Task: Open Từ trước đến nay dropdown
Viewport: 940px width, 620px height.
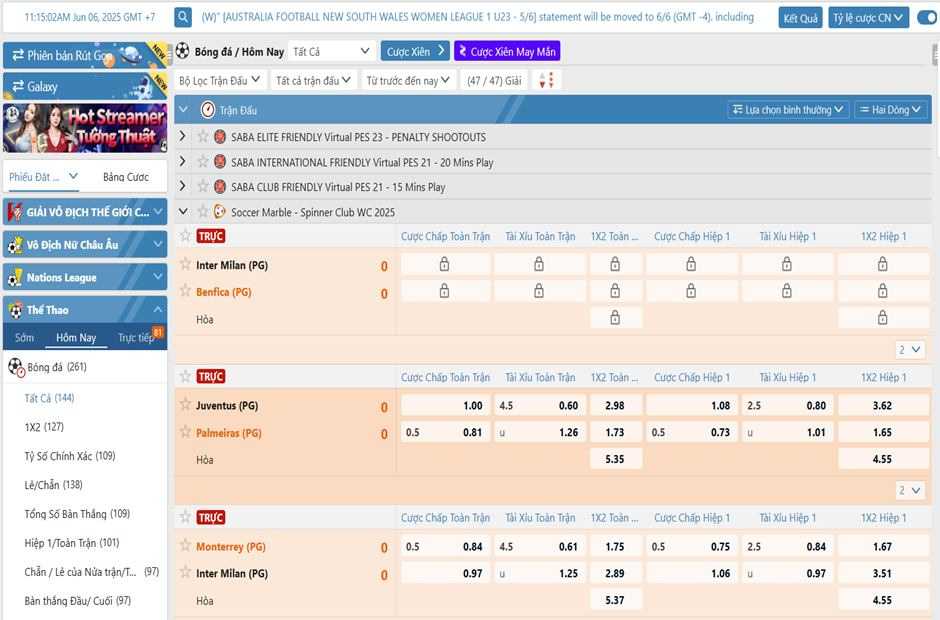Action: (408, 80)
